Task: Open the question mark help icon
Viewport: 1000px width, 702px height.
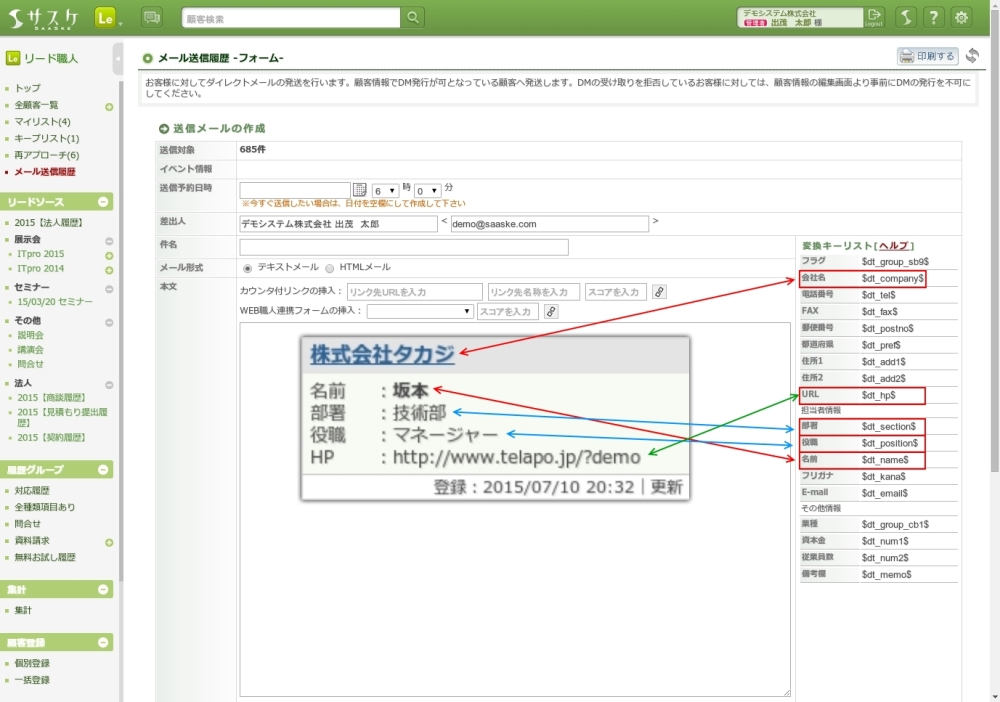Action: pyautogui.click(x=934, y=17)
